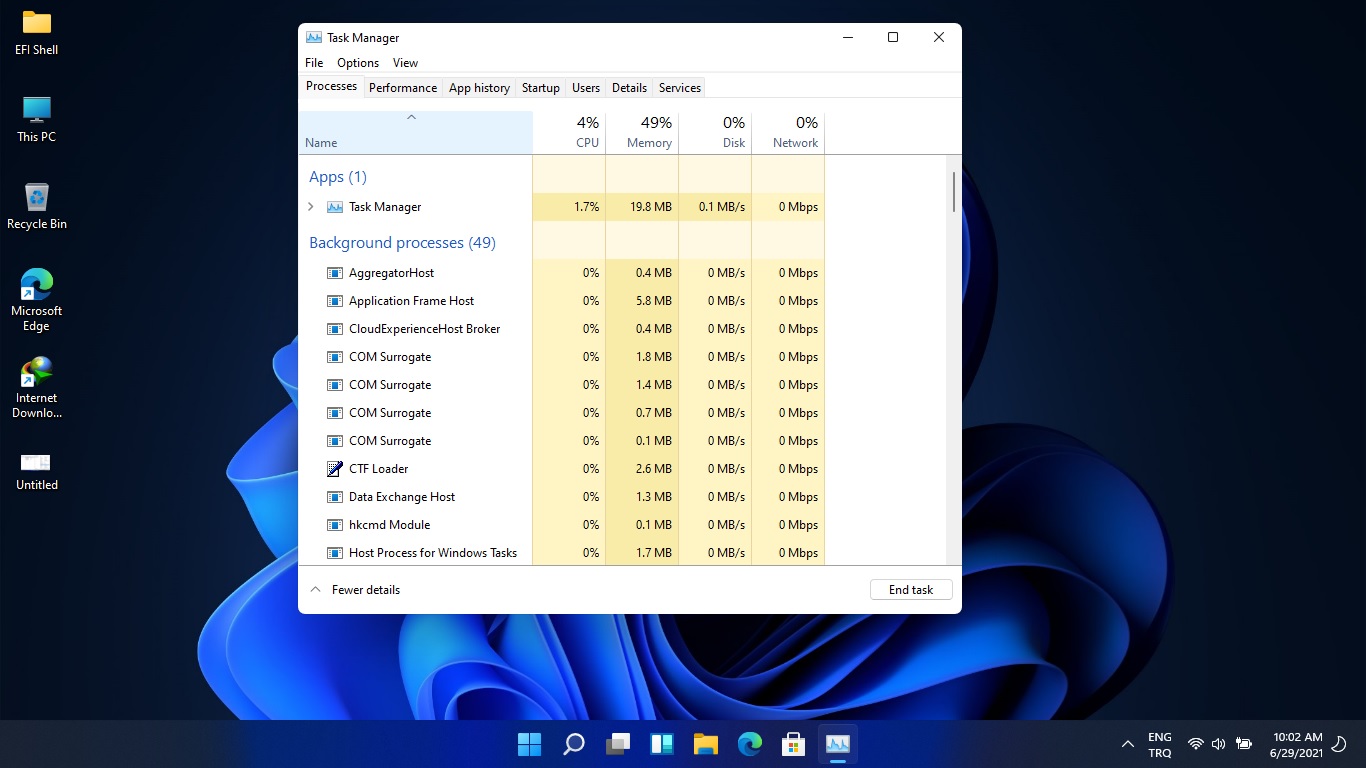The width and height of the screenshot is (1366, 768).
Task: Select the Data Exchange Host process name
Action: tap(402, 497)
